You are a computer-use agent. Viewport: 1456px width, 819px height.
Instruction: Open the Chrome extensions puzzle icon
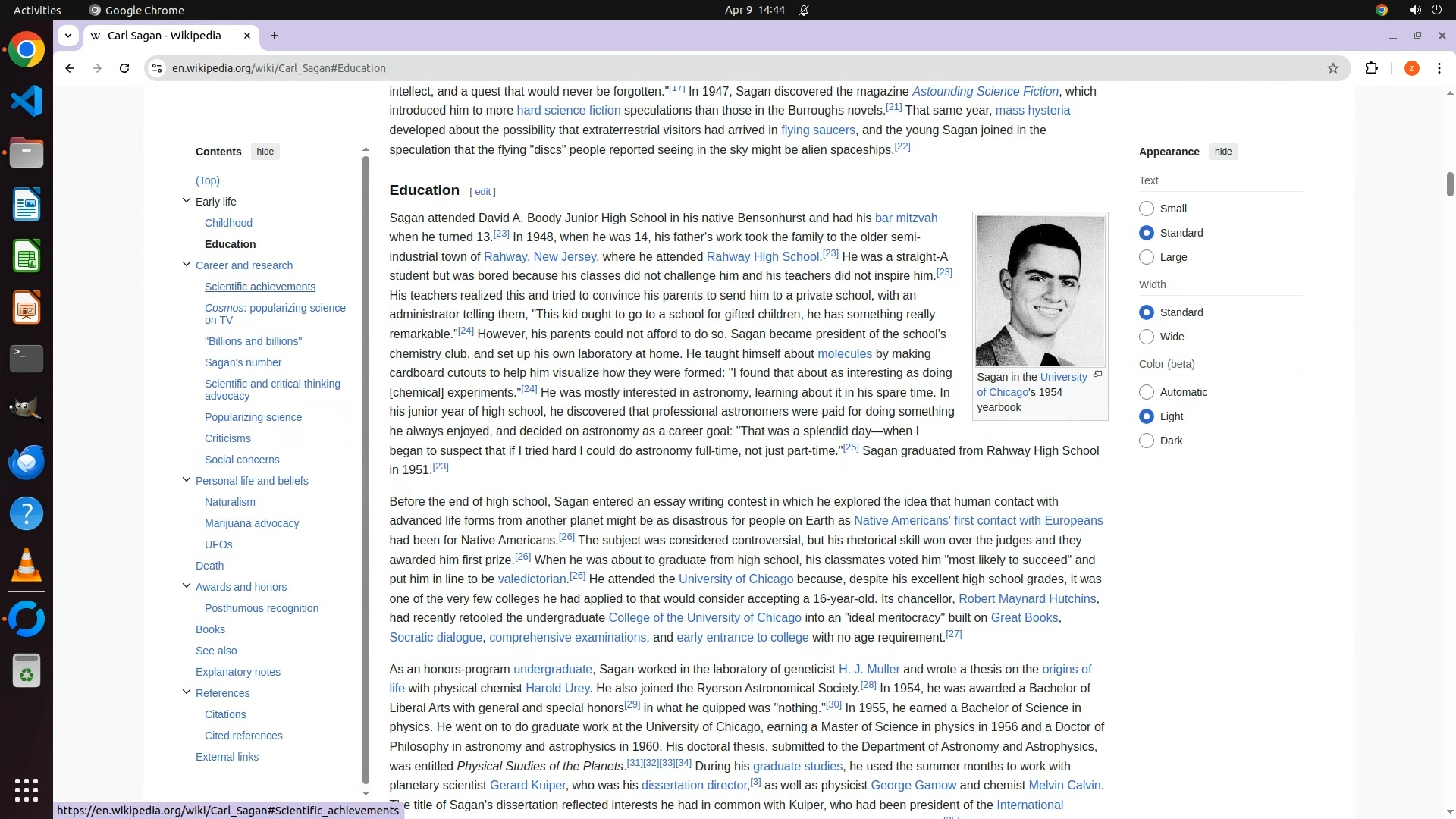pos(1371,68)
